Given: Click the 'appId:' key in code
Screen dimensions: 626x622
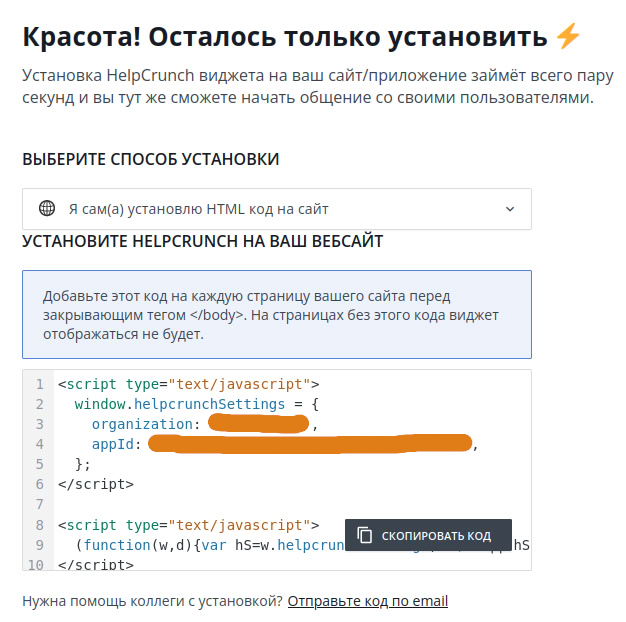Looking at the screenshot, I should pos(117,444).
